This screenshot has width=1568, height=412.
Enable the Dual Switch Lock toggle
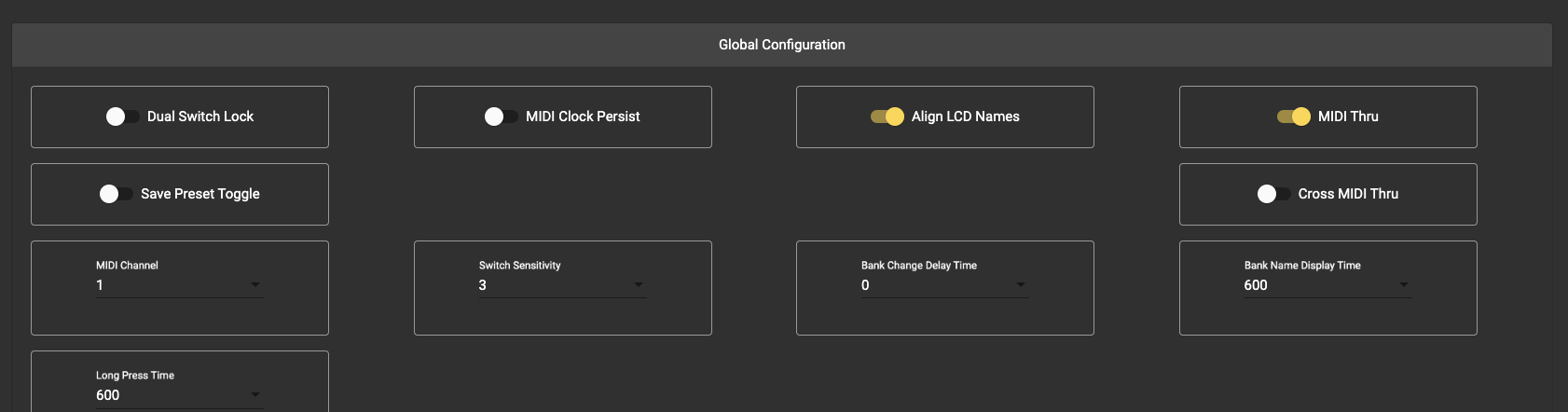123,117
